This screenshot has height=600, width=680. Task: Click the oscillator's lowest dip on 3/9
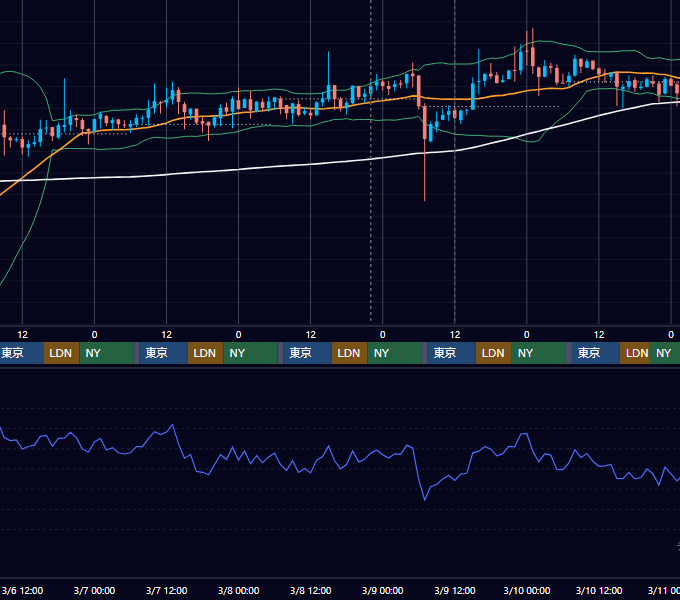[x=425, y=499]
